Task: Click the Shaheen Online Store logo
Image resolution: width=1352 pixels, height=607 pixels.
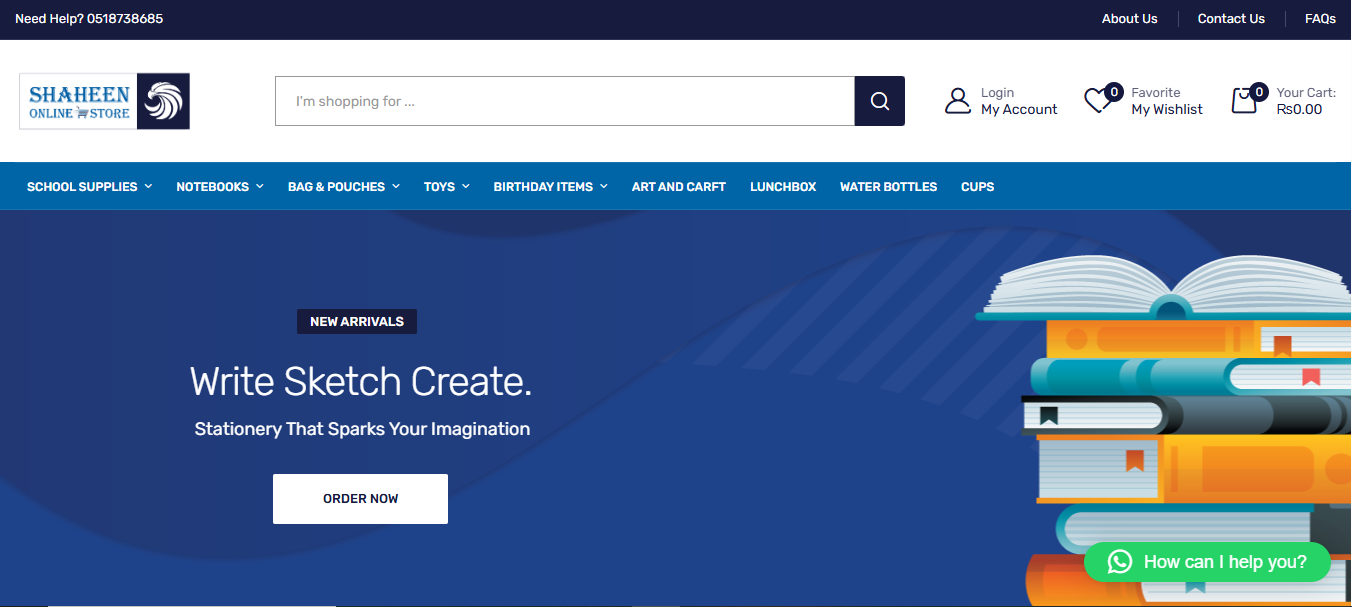Action: click(x=105, y=101)
